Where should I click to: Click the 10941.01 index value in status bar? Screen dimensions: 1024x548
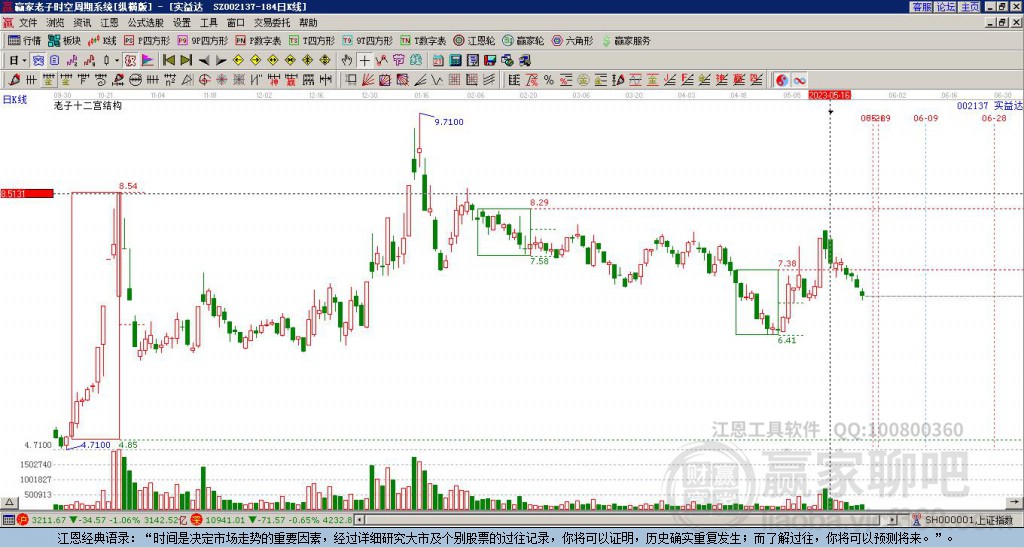click(227, 520)
